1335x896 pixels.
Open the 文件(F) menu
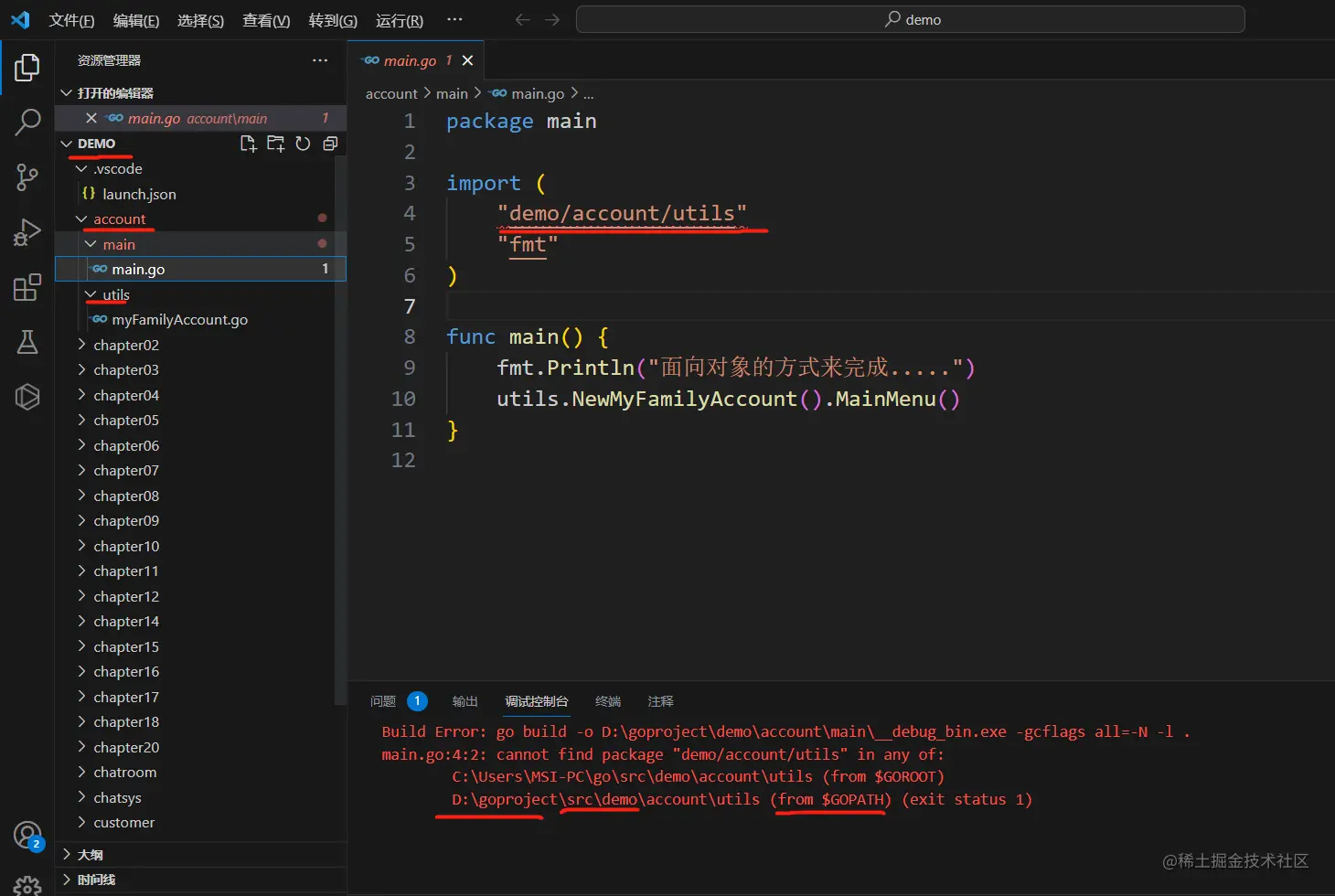71,20
